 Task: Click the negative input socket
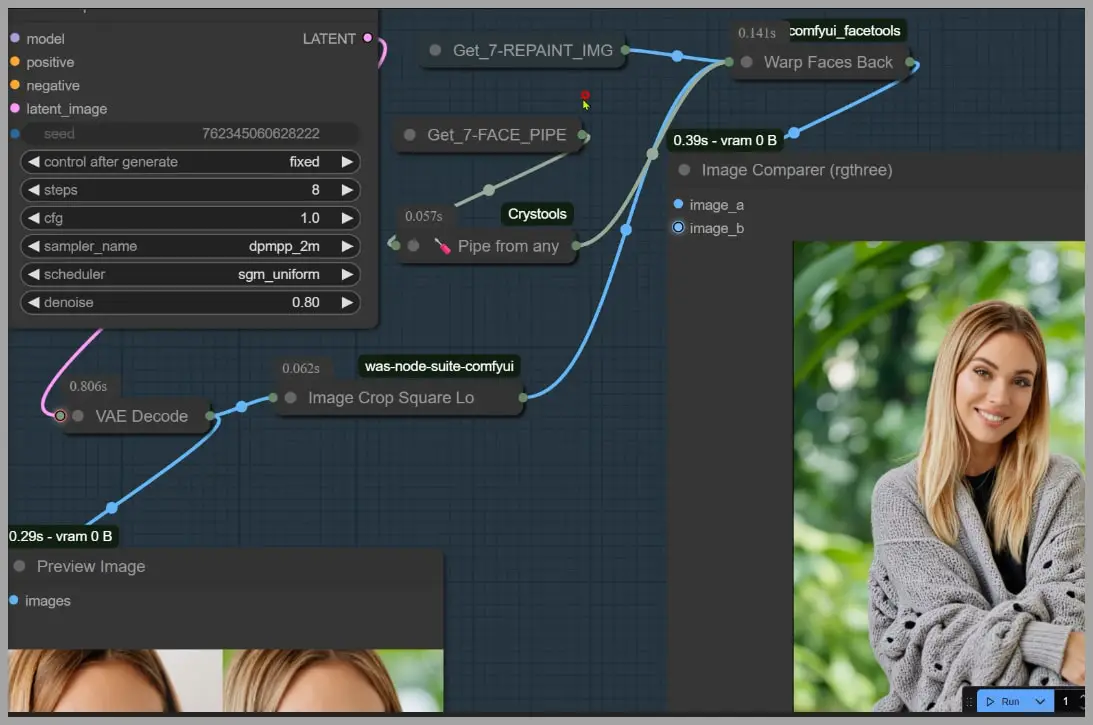pos(15,85)
